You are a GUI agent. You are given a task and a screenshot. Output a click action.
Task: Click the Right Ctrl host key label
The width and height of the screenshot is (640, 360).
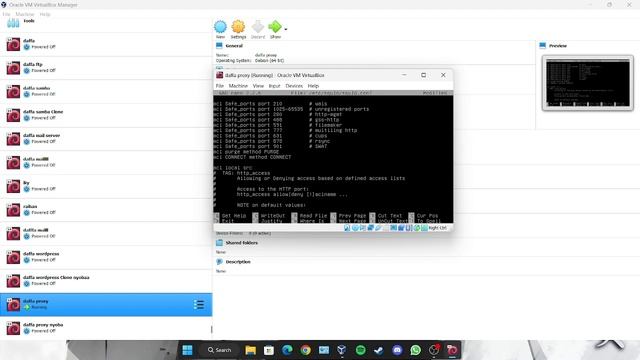point(438,228)
